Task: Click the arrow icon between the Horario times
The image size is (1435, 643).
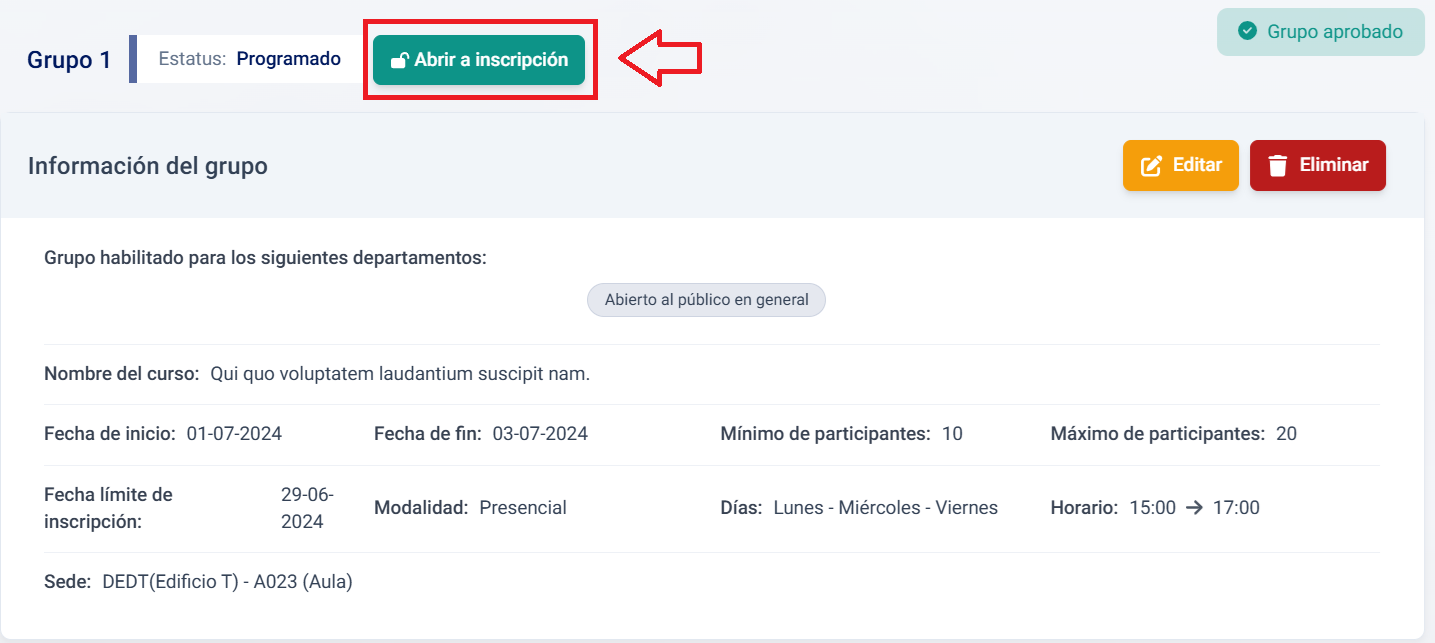Action: coord(1194,508)
